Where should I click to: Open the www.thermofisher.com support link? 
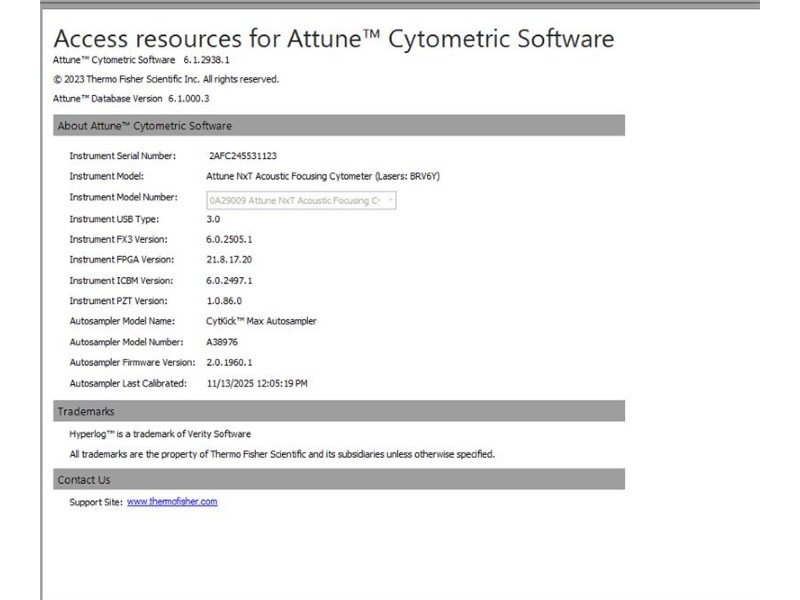172,501
